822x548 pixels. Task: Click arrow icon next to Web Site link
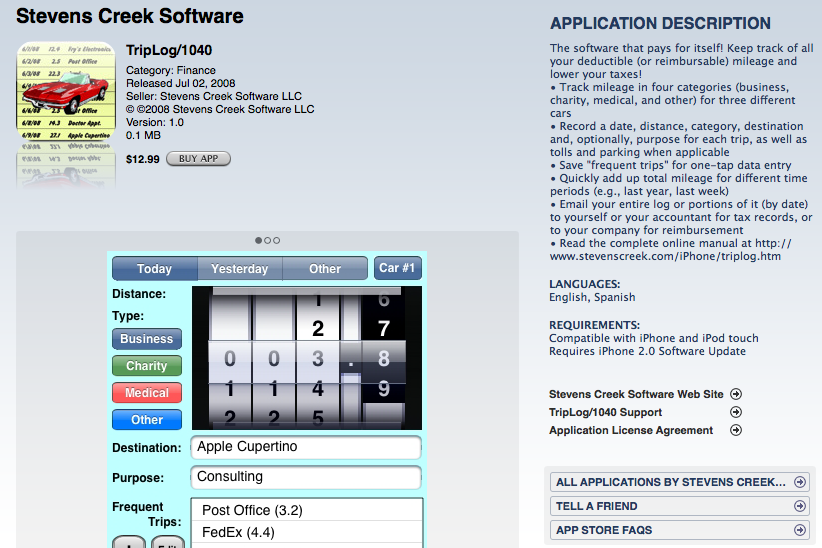click(x=736, y=394)
